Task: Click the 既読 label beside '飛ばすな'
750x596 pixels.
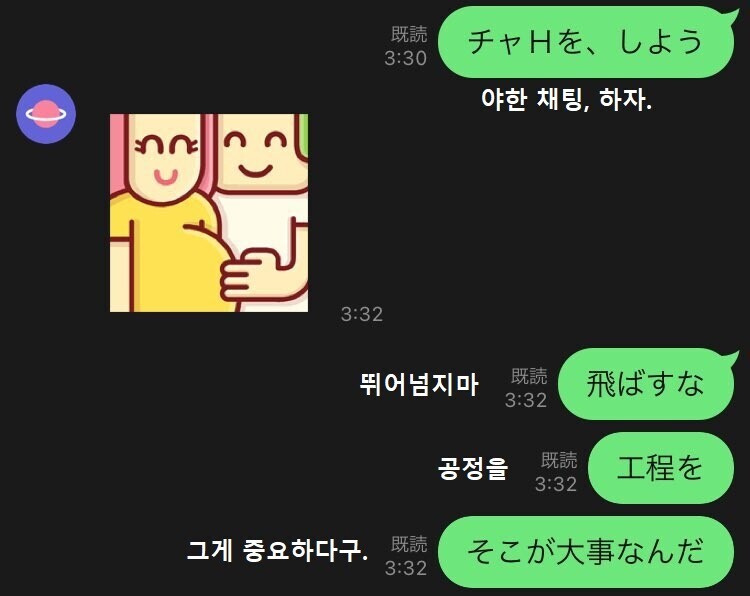Action: 529,376
